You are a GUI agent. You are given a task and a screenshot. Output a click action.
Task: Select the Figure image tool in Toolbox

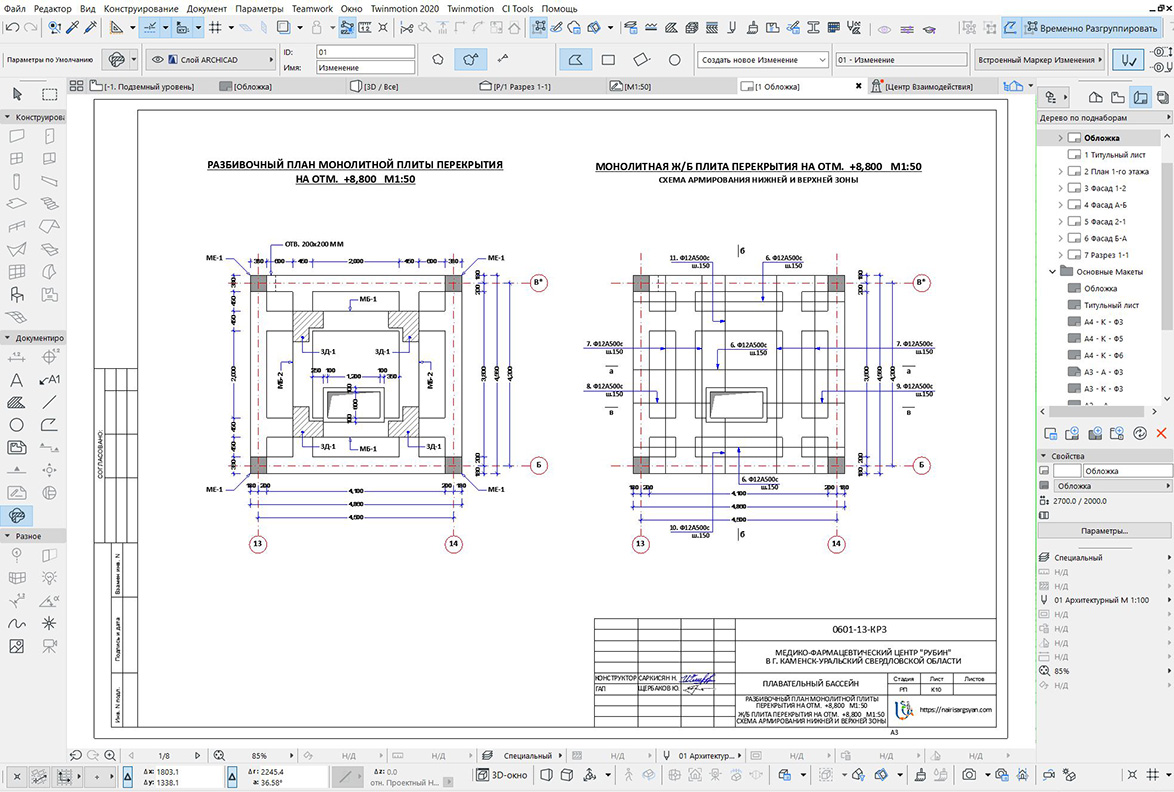click(16, 645)
